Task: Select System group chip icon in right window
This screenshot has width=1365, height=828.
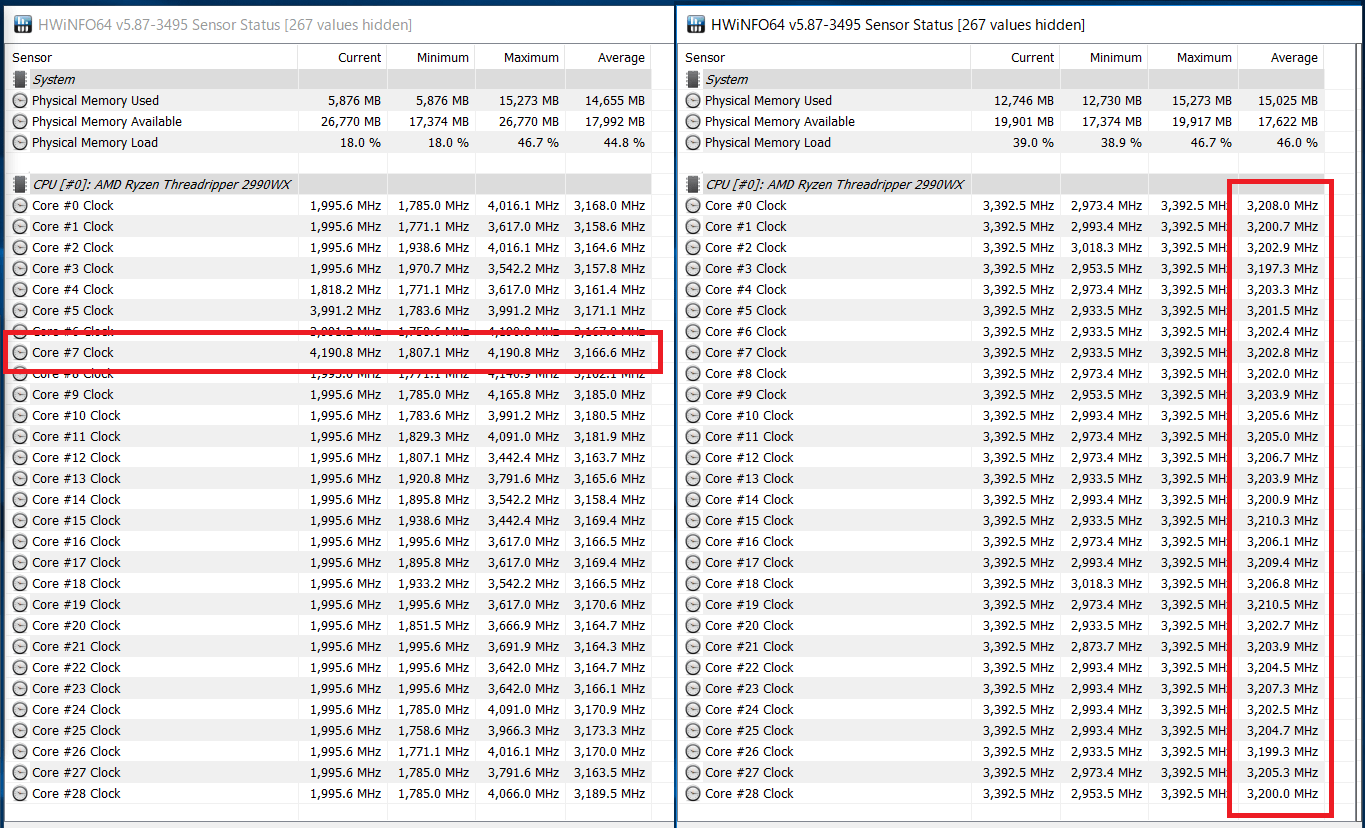Action: click(x=693, y=79)
